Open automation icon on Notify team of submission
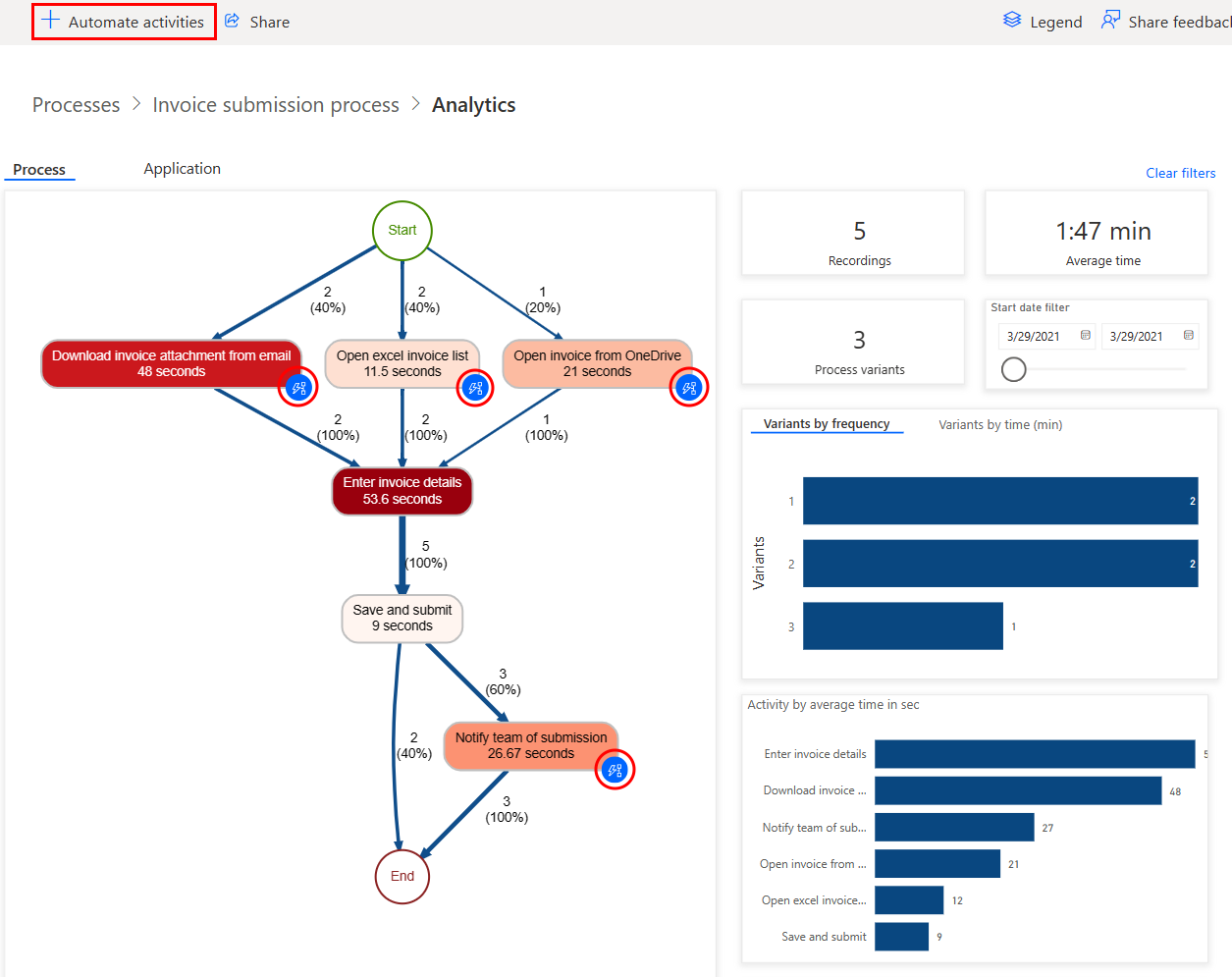 615,770
